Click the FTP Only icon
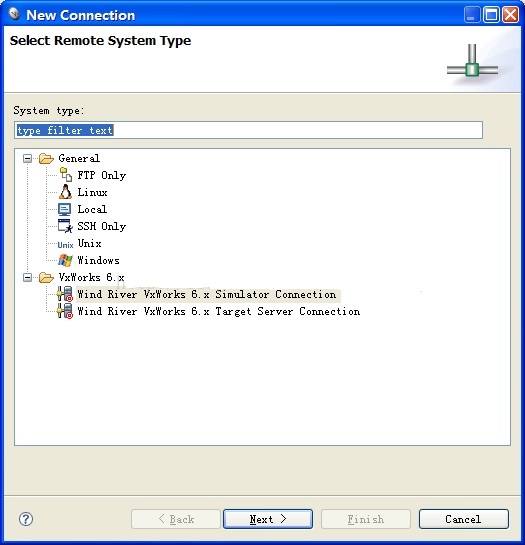This screenshot has width=525, height=545. pyautogui.click(x=65, y=175)
